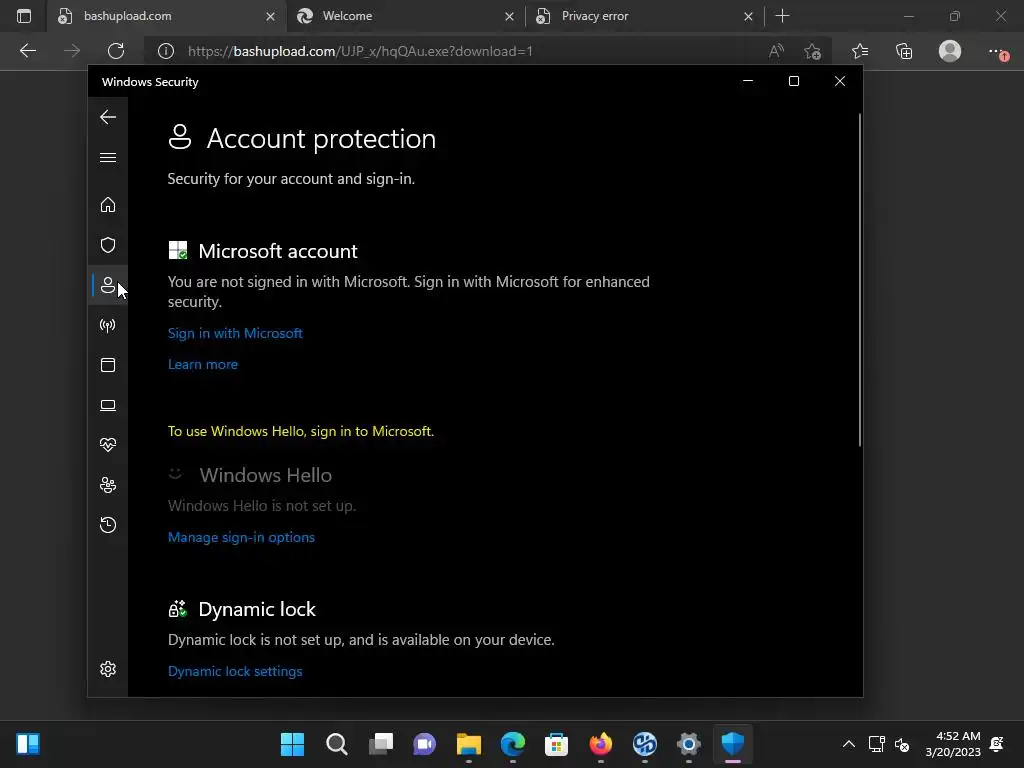Click the Edge address bar URL
The height and width of the screenshot is (768, 1024).
click(x=360, y=51)
